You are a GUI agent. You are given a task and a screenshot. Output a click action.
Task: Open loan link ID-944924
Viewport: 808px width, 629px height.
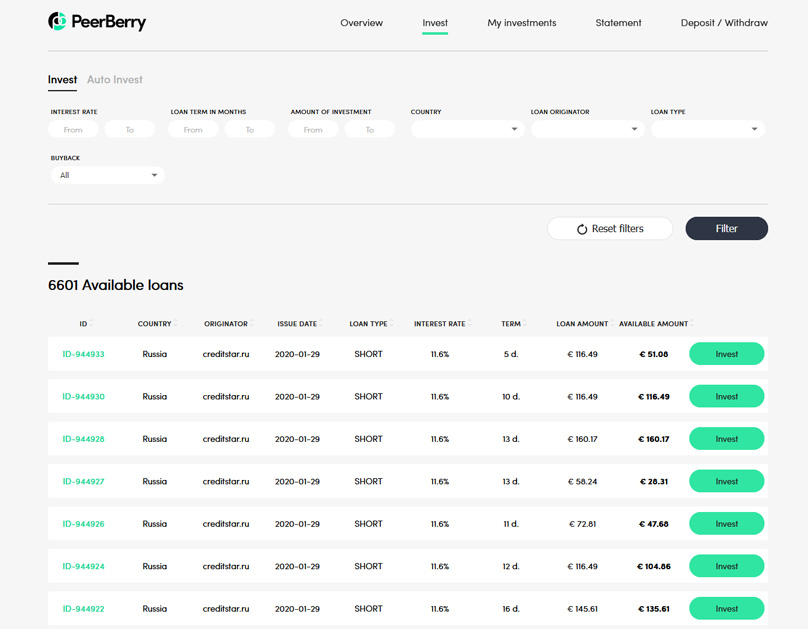(83, 566)
